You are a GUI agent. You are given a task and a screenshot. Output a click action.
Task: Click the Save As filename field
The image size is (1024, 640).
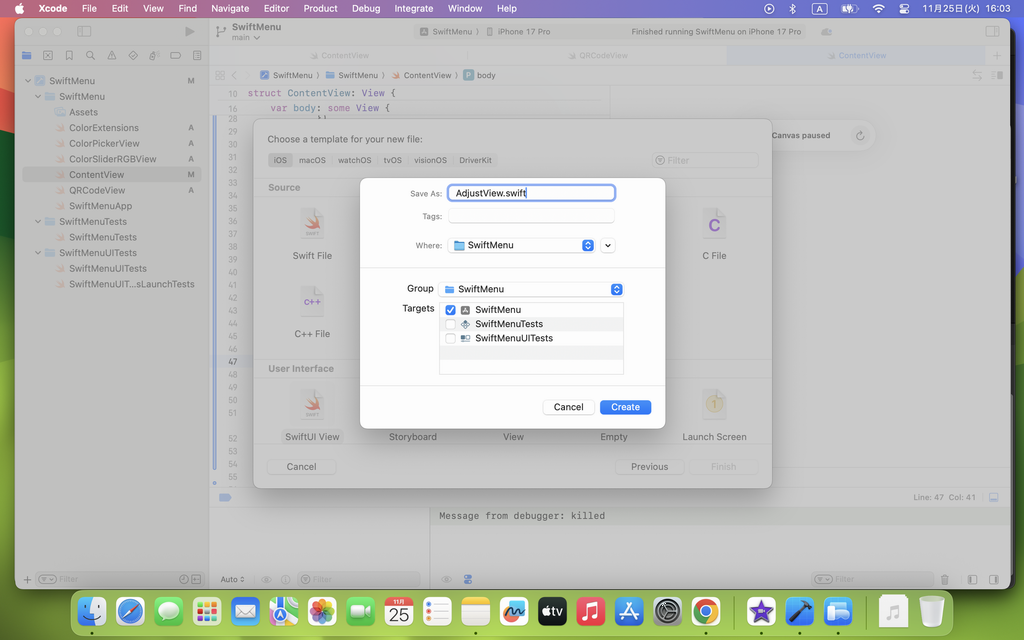[x=531, y=193]
